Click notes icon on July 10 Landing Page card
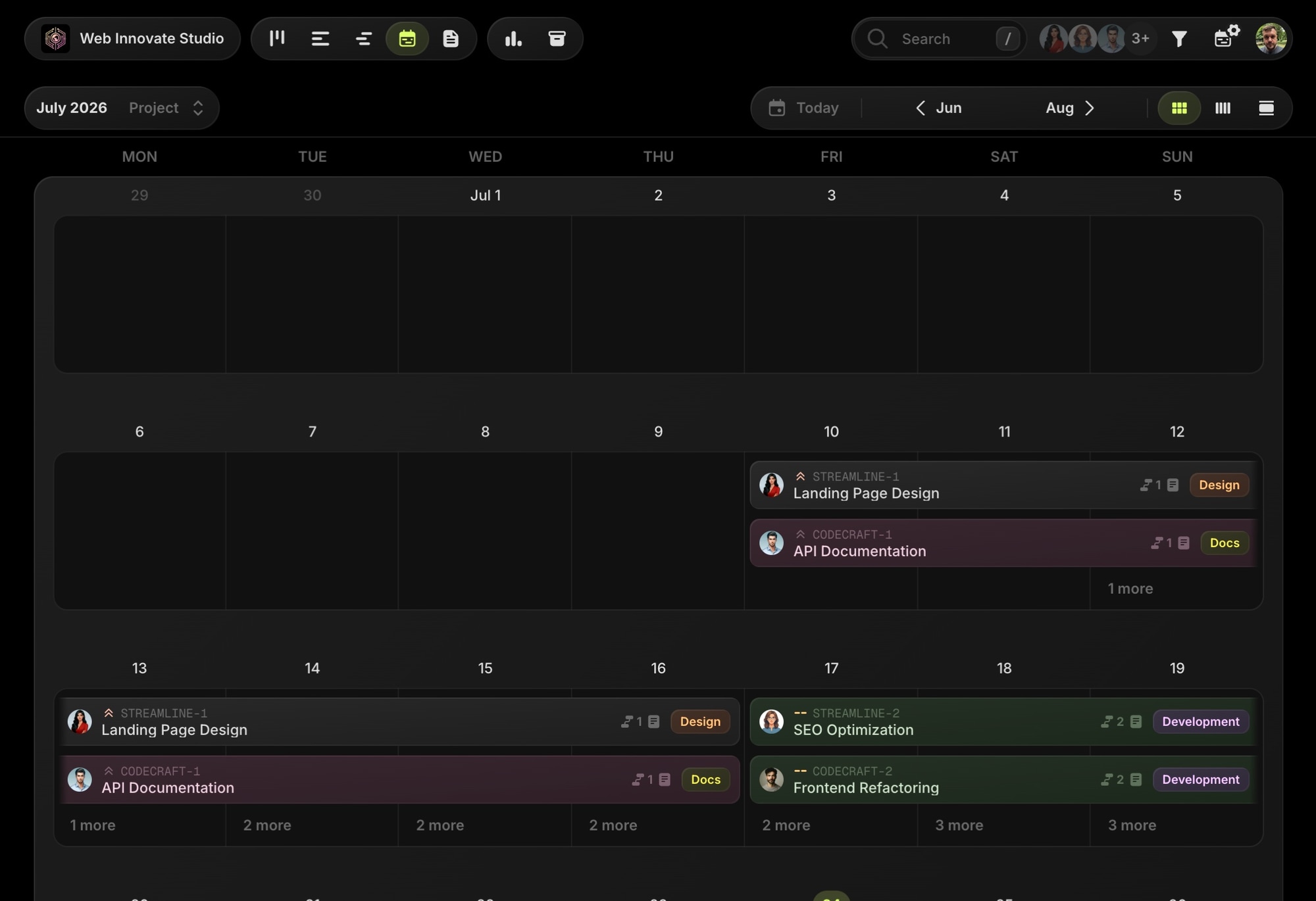Screen dimensions: 1316x901 (1173, 485)
